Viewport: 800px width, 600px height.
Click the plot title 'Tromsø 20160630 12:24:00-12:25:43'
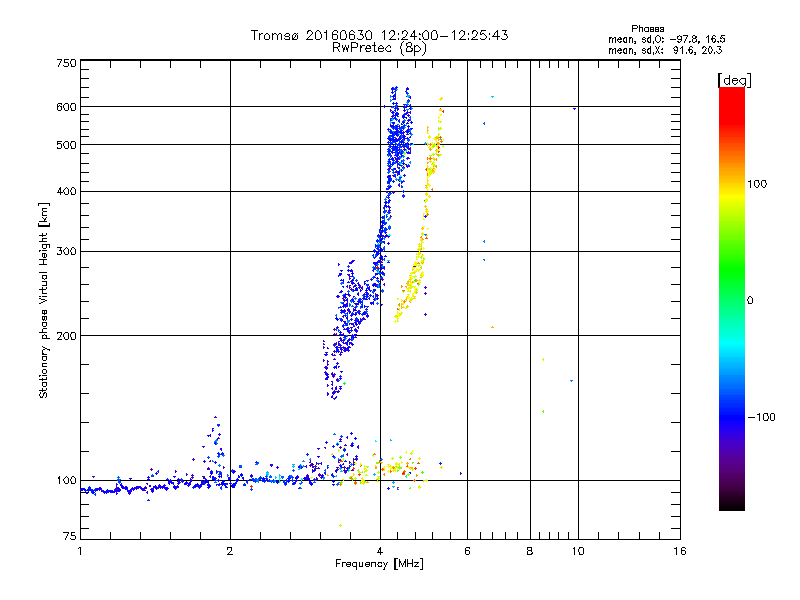(379, 35)
